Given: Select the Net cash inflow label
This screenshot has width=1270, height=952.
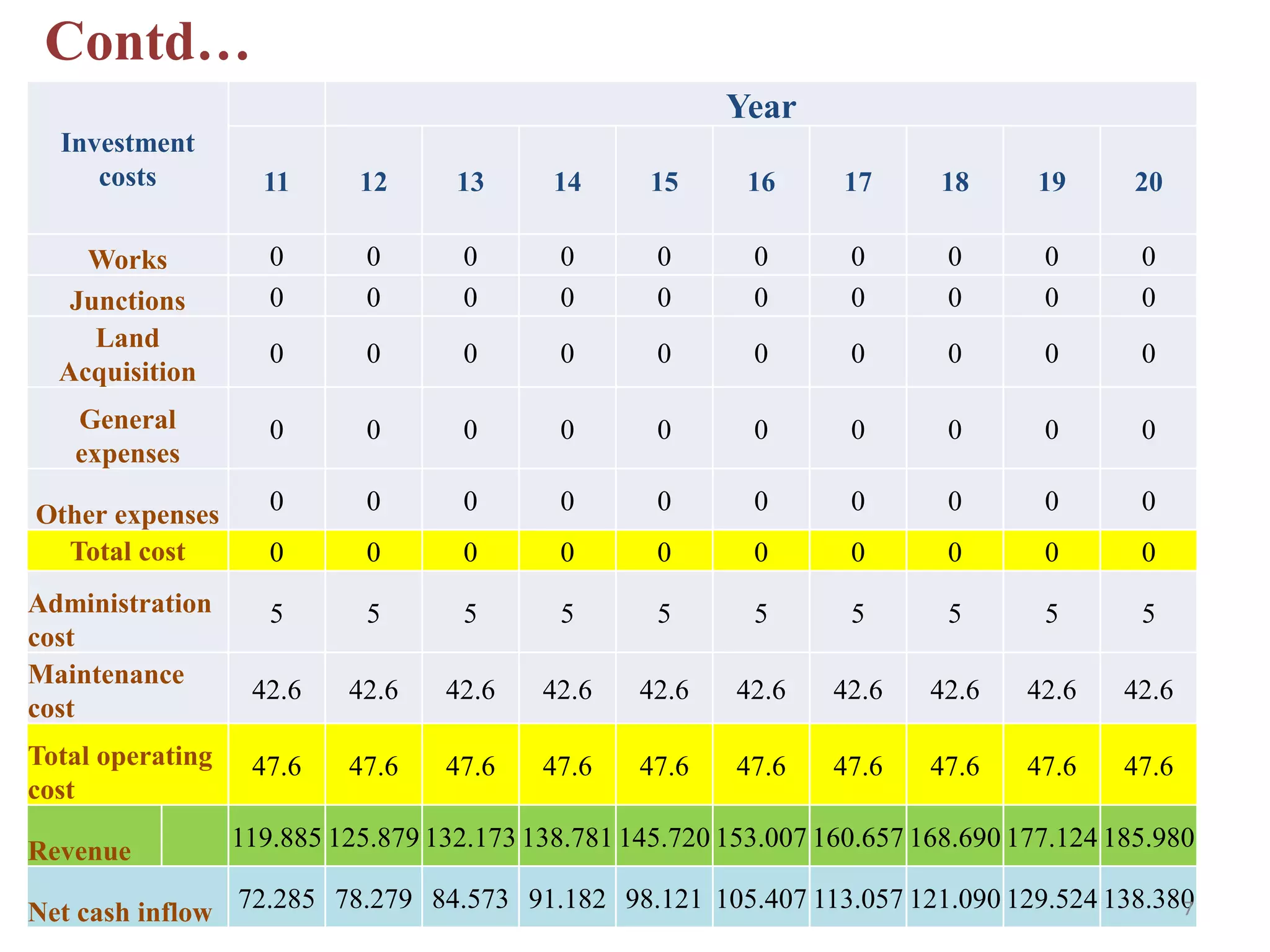Looking at the screenshot, I should (x=120, y=911).
